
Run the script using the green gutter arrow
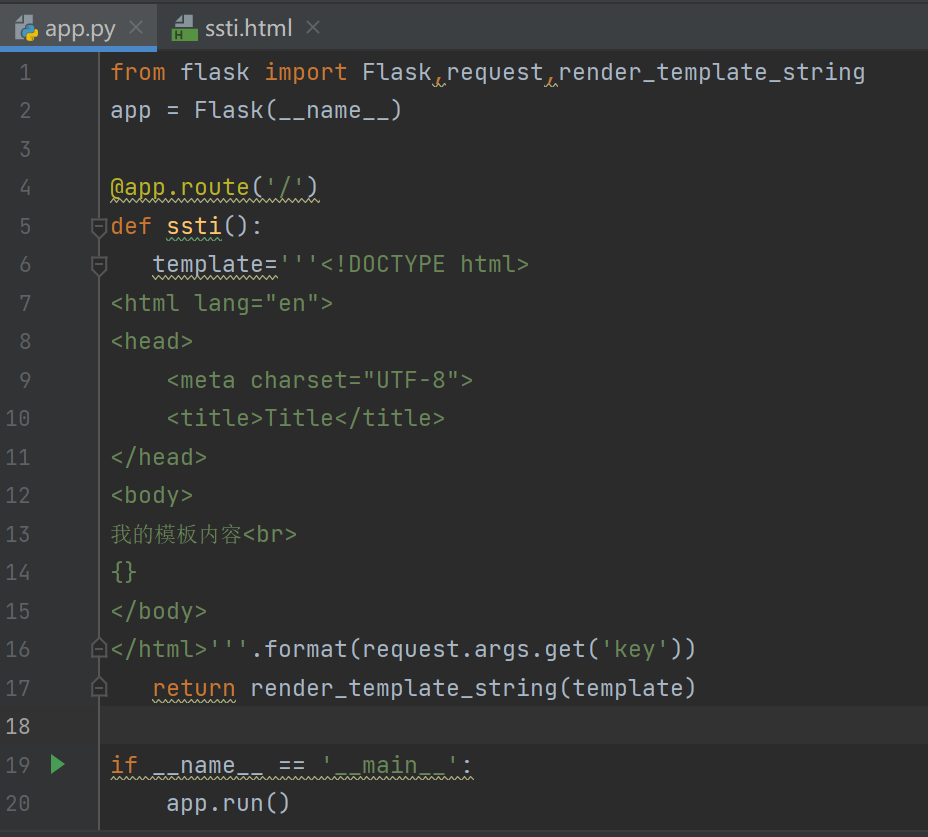tap(57, 764)
